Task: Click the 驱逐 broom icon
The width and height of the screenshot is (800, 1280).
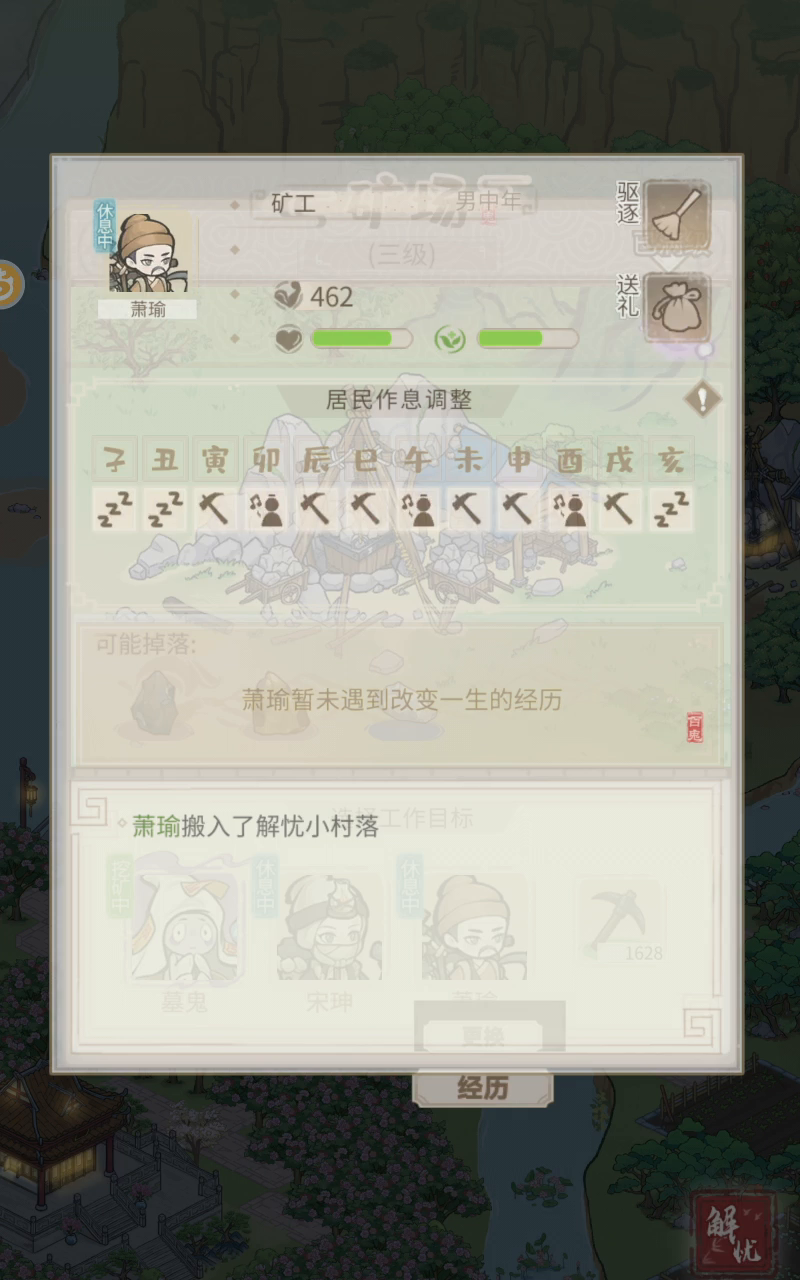Action: (x=677, y=215)
